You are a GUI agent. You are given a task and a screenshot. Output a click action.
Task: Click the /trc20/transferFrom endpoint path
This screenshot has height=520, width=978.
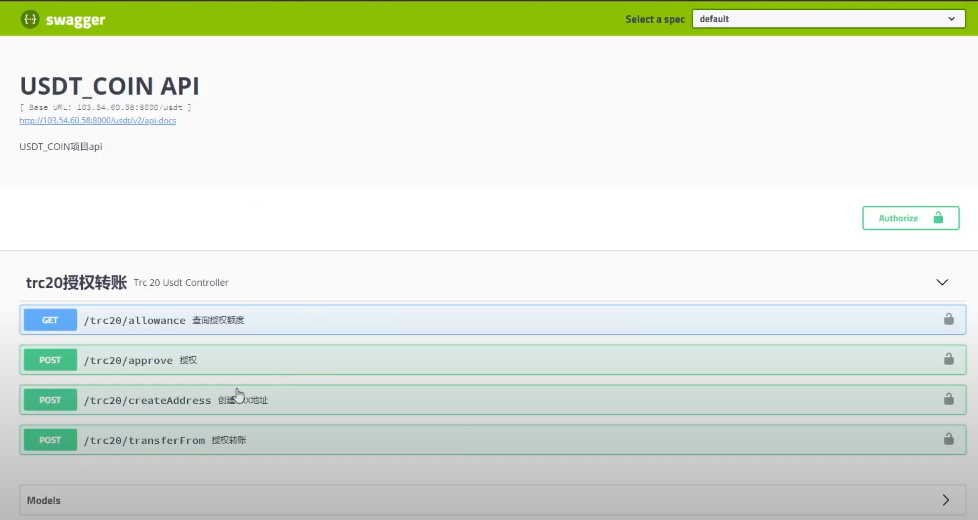coord(144,440)
